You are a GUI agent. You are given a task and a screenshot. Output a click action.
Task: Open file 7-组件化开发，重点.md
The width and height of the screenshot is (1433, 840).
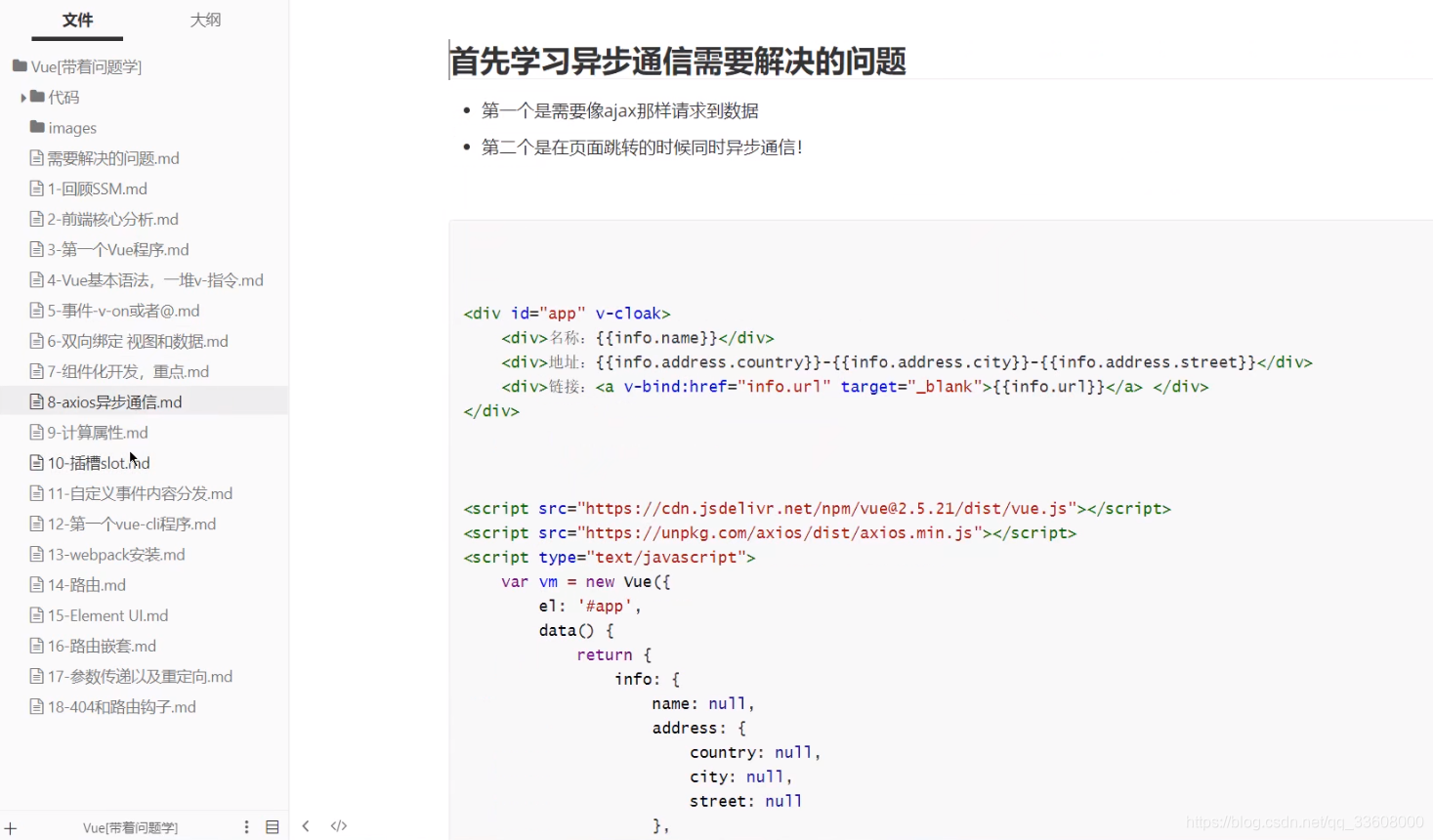click(x=128, y=371)
